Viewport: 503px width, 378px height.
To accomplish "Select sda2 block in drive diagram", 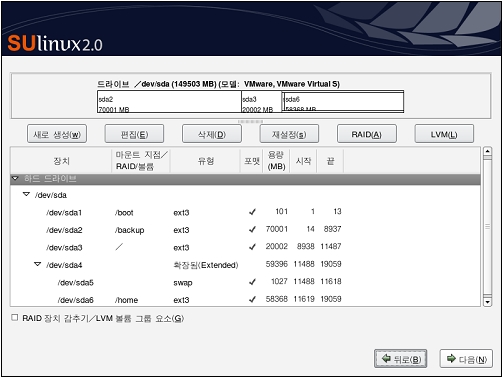I will pos(169,102).
